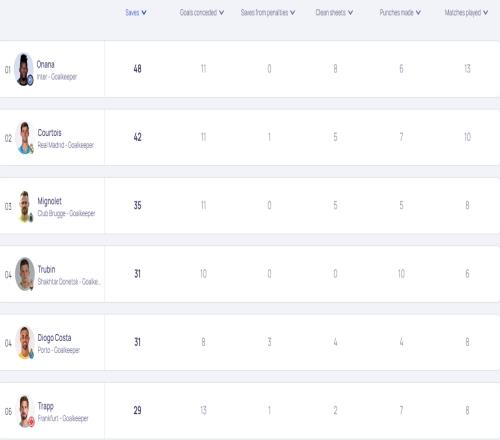Sort by Goals conceded column
This screenshot has width=500, height=440.
[202, 13]
